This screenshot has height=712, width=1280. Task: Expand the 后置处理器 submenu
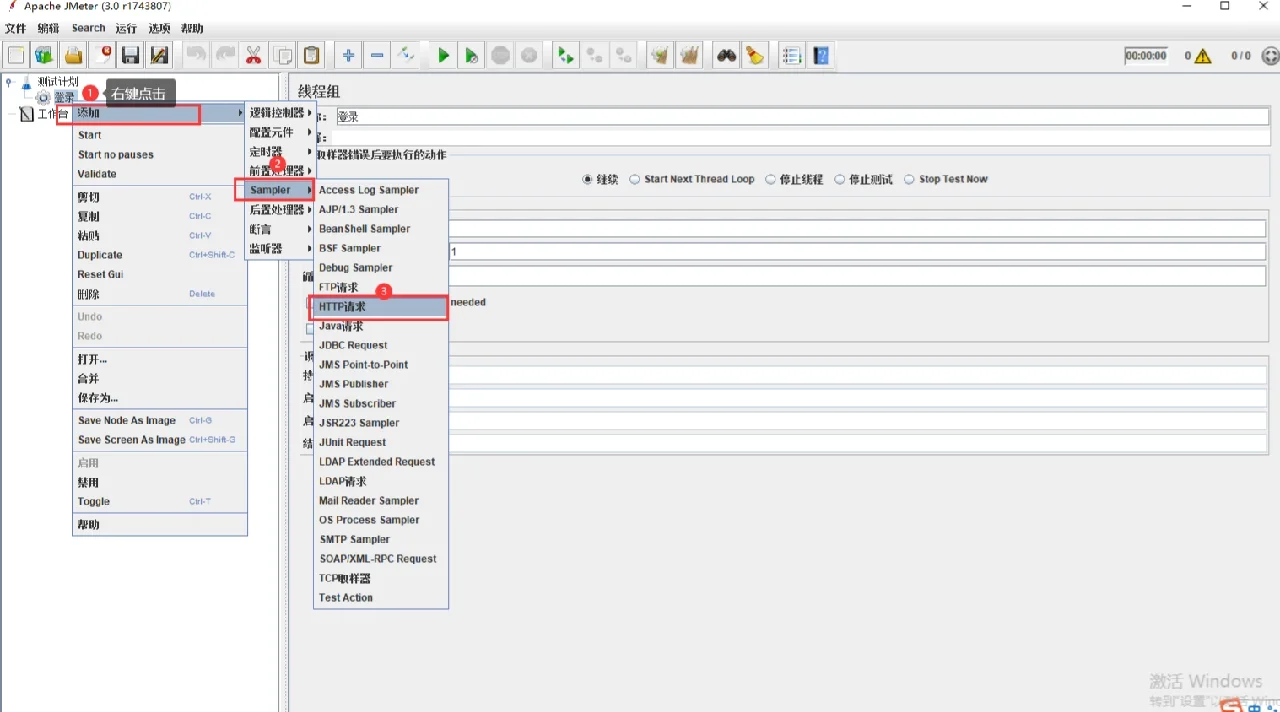(x=281, y=210)
